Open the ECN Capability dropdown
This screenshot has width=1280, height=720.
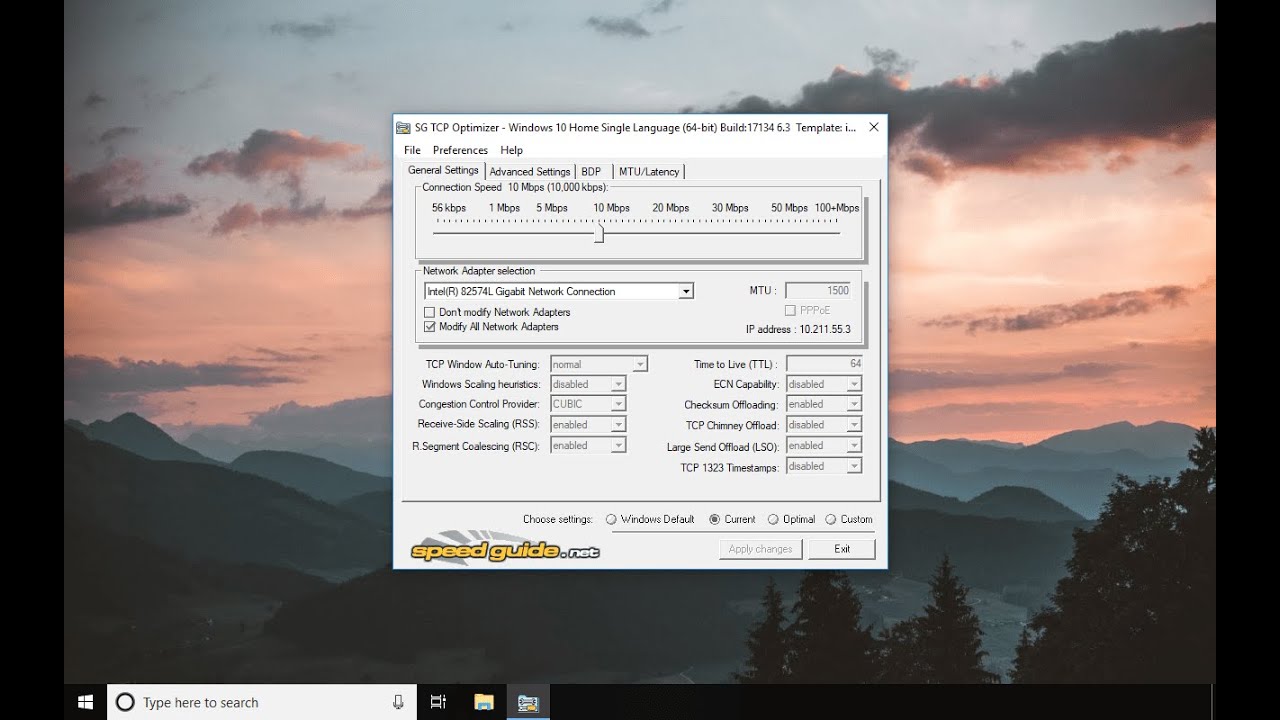coord(854,384)
